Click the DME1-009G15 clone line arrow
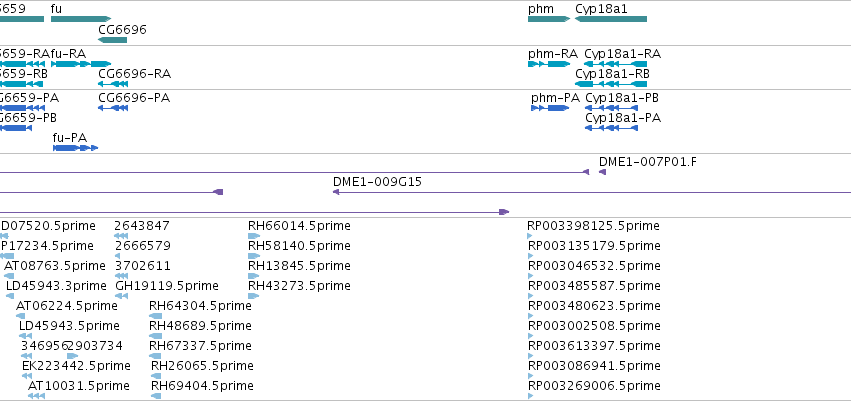The width and height of the screenshot is (851, 401). point(592,192)
